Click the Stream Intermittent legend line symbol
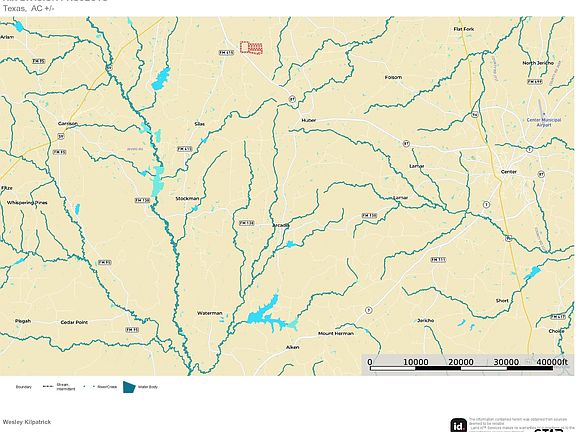 coord(48,386)
